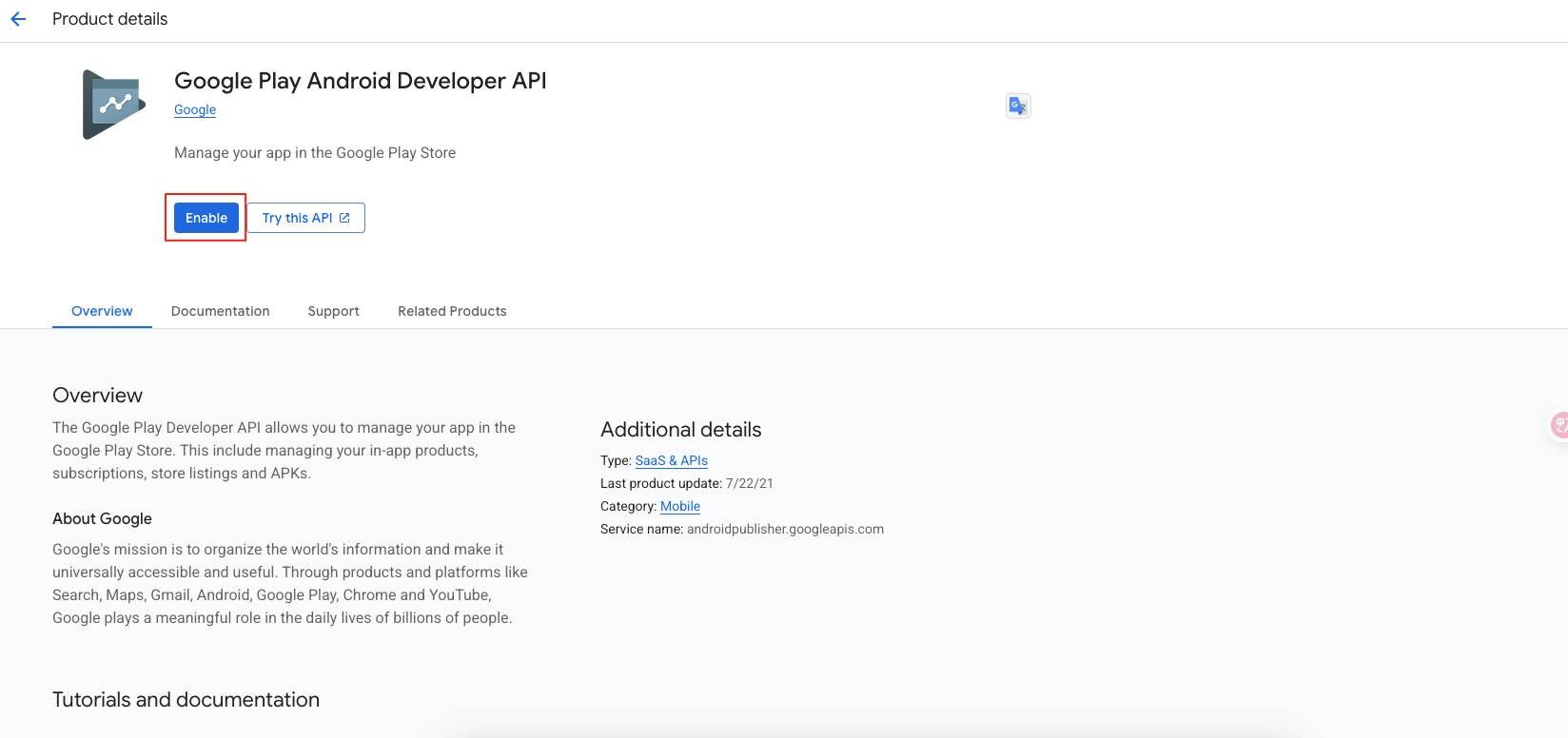Click the Google Play Android Developer API heading
Viewport: 1568px width, 738px height.
tap(360, 81)
